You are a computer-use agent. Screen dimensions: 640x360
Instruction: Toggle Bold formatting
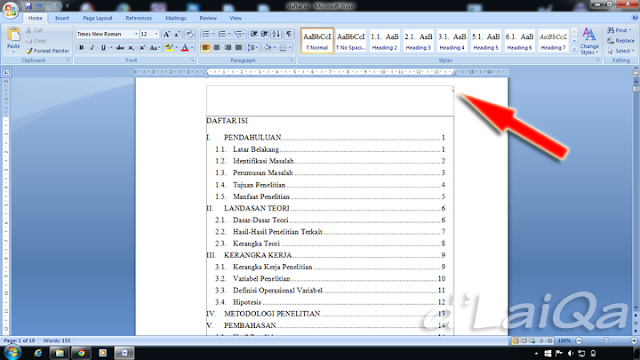[x=81, y=48]
